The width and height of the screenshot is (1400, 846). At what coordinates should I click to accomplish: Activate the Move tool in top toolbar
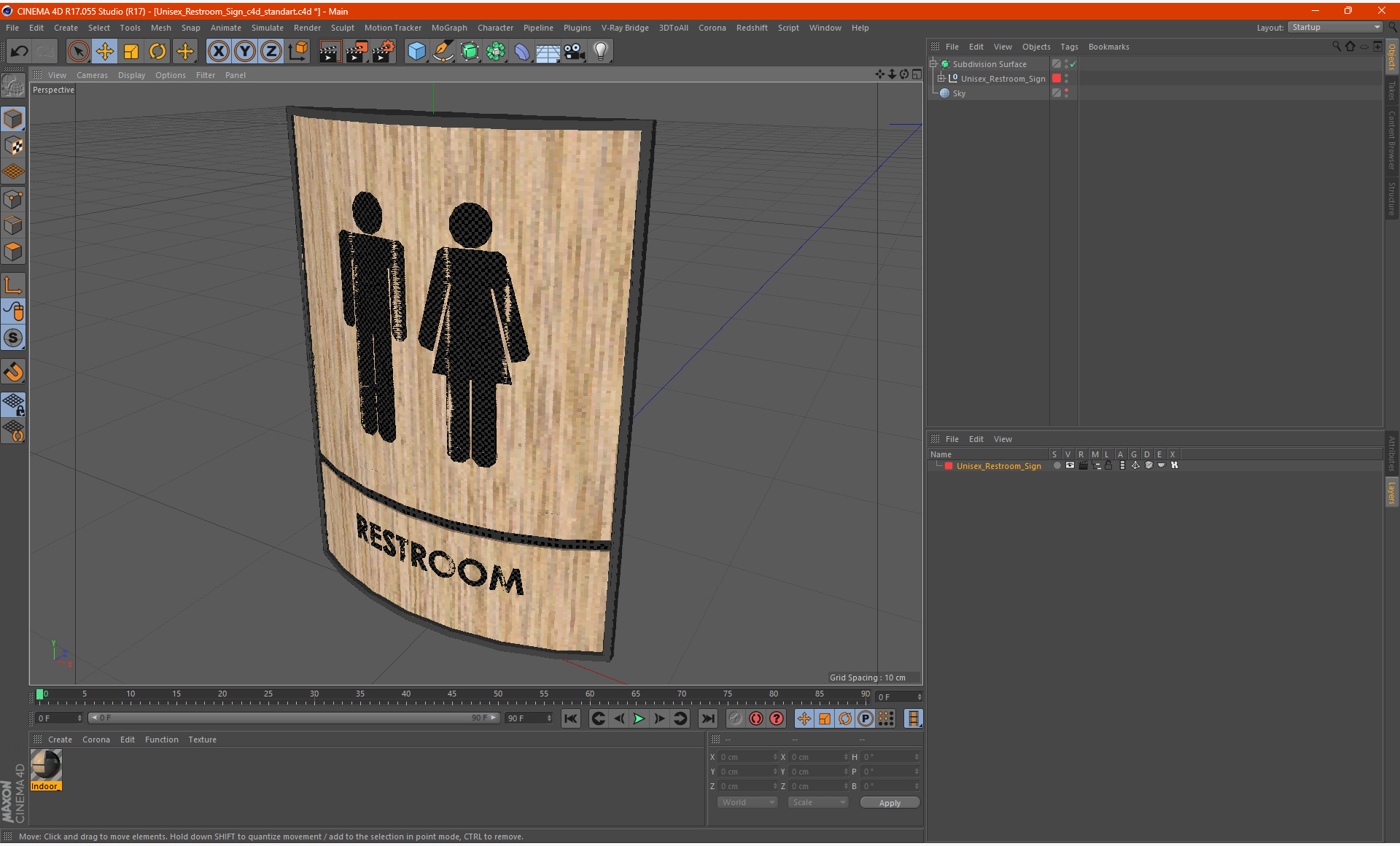(105, 51)
